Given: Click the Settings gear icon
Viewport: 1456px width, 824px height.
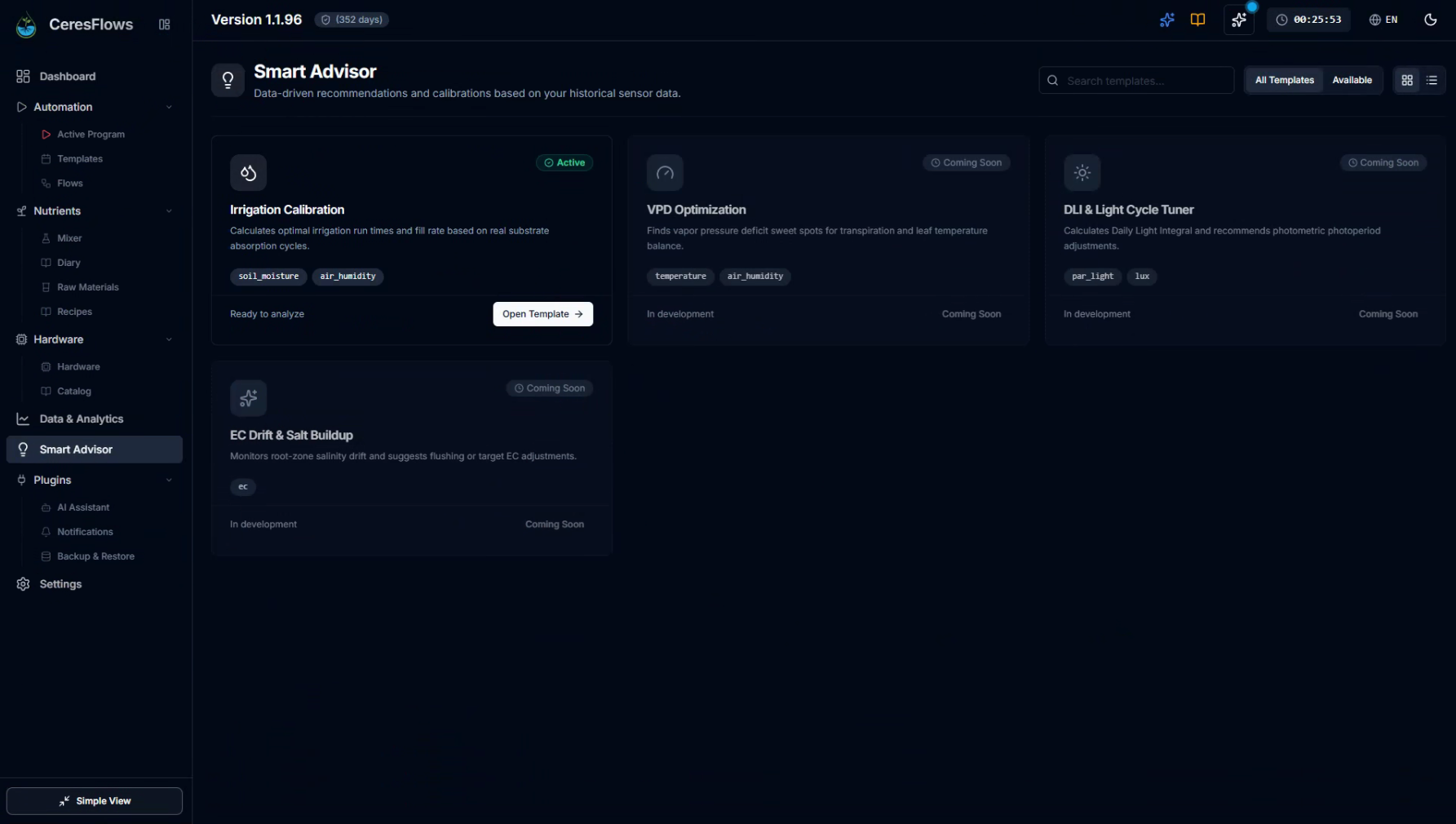Looking at the screenshot, I should coord(23,584).
